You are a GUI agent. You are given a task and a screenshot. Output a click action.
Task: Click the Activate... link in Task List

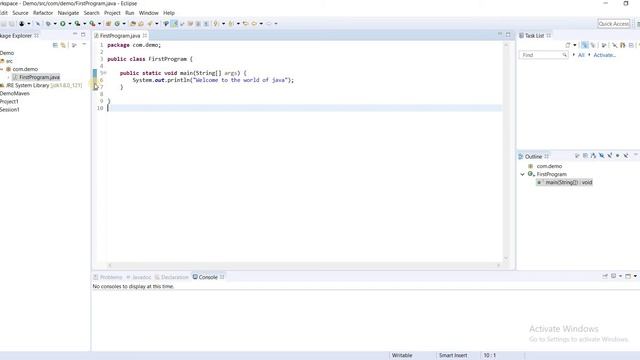(604, 55)
